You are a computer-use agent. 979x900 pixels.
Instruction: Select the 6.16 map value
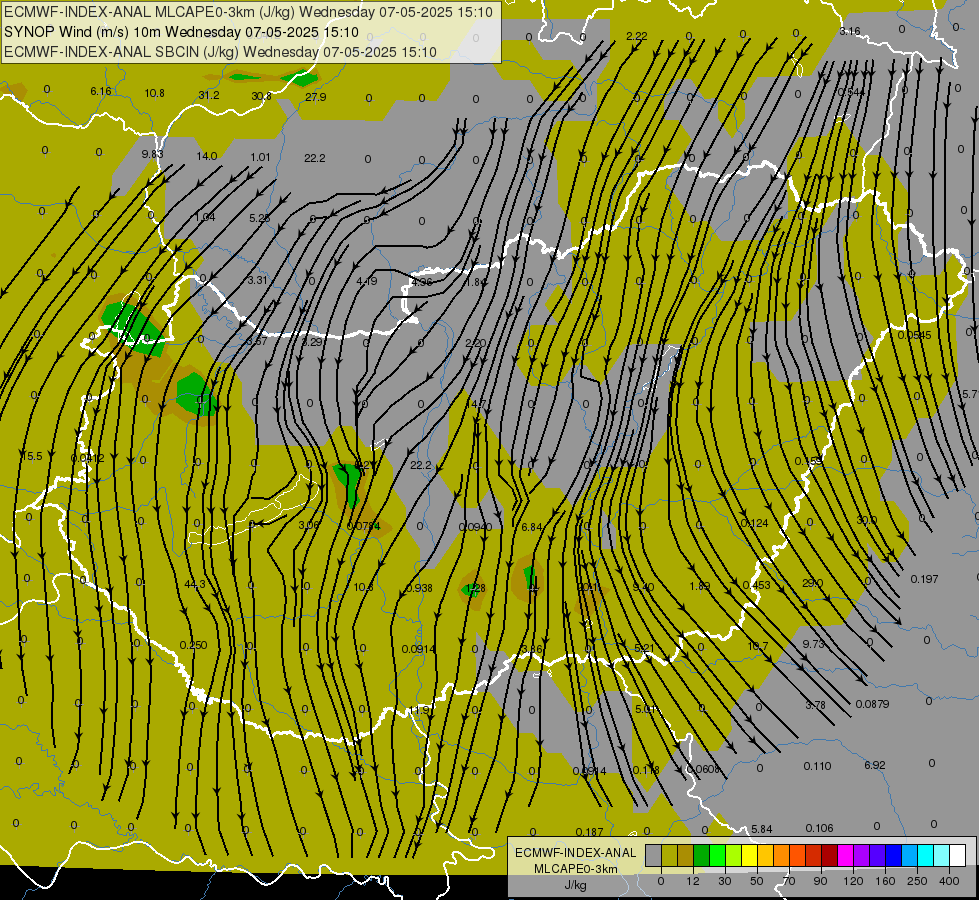click(101, 91)
